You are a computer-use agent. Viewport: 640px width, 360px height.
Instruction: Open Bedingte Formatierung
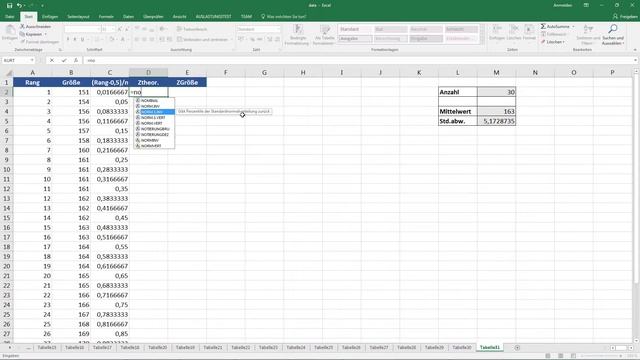pyautogui.click(x=297, y=35)
